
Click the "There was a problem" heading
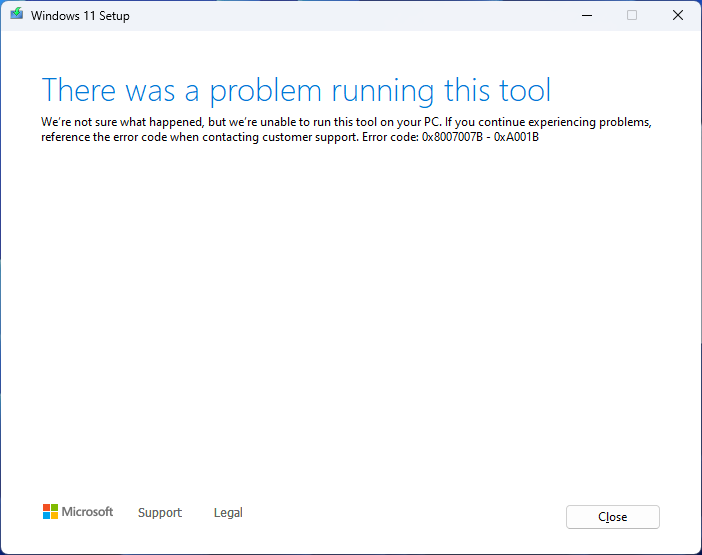[200, 90]
